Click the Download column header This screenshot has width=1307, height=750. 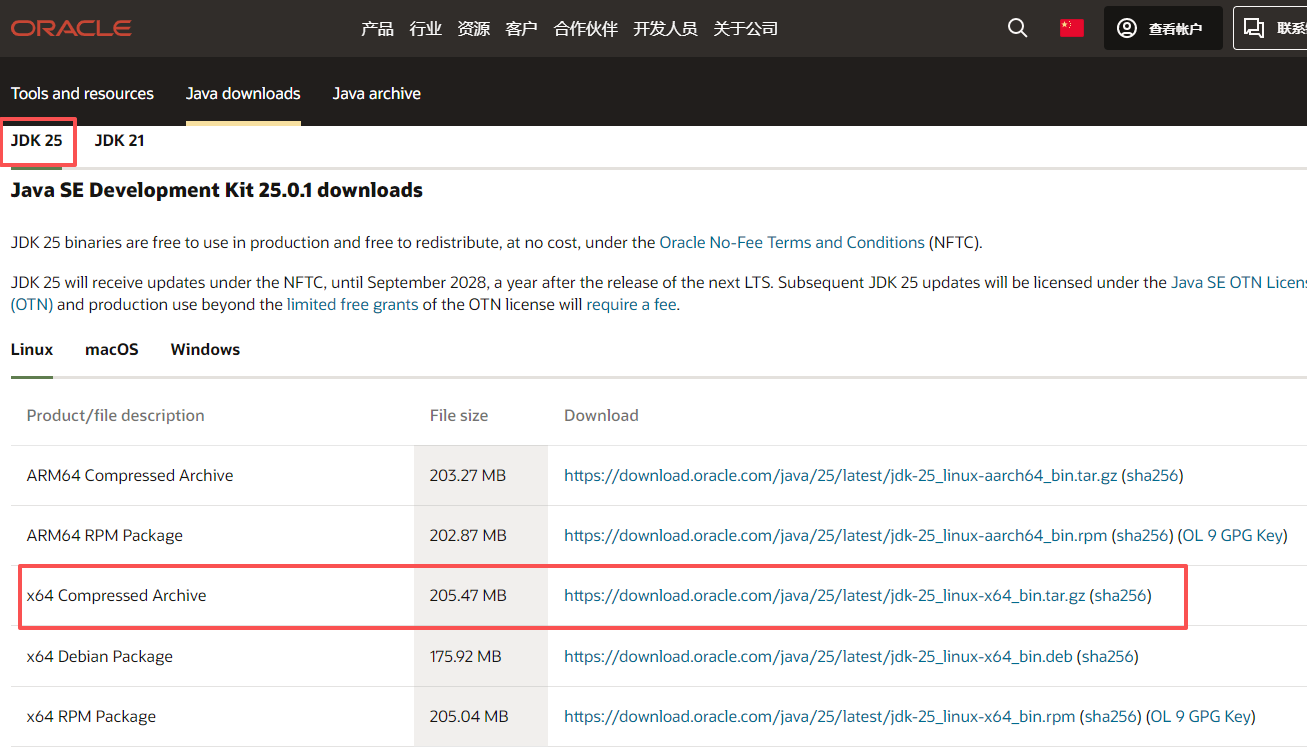(x=601, y=416)
